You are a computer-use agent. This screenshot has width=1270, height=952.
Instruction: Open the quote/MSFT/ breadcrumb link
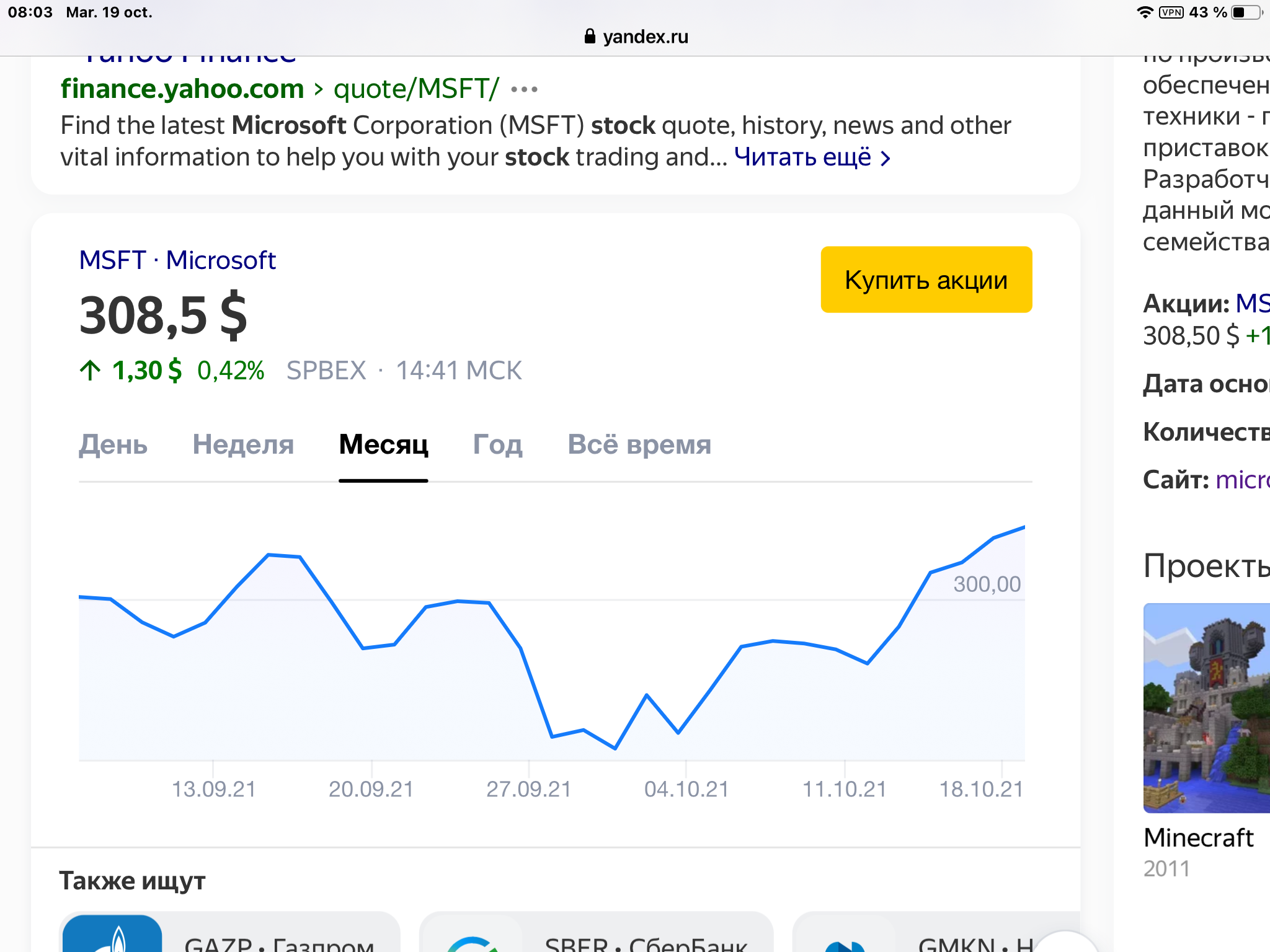coord(416,89)
